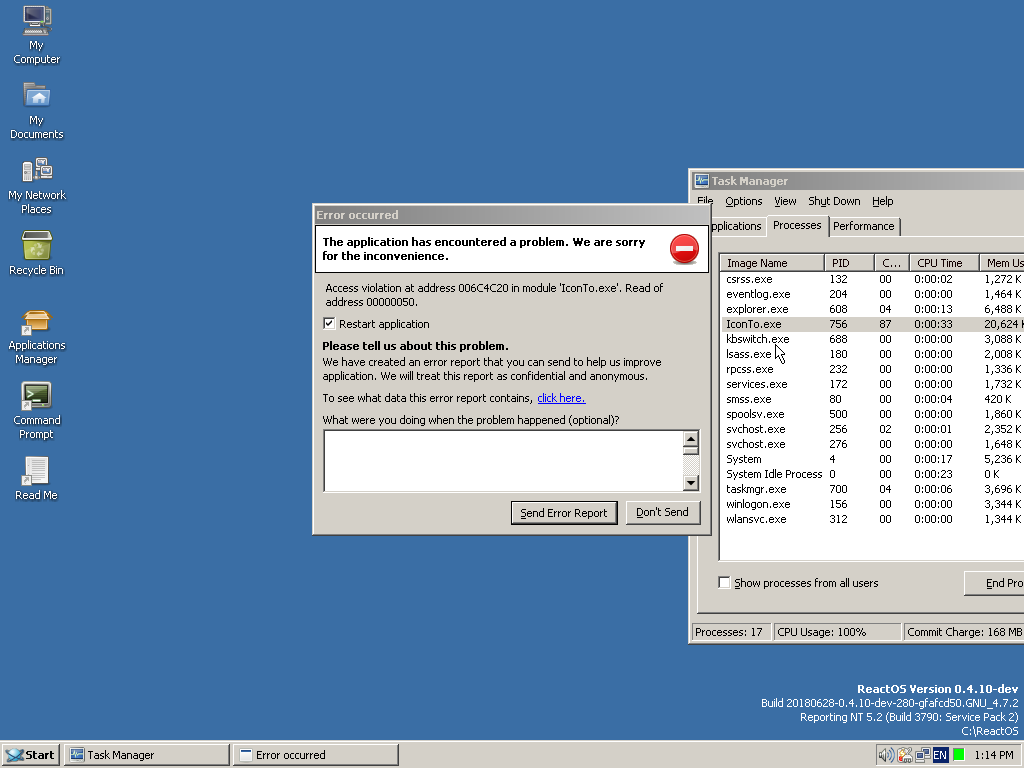
Task: Select the smss.exe process row
Action: click(x=872, y=399)
